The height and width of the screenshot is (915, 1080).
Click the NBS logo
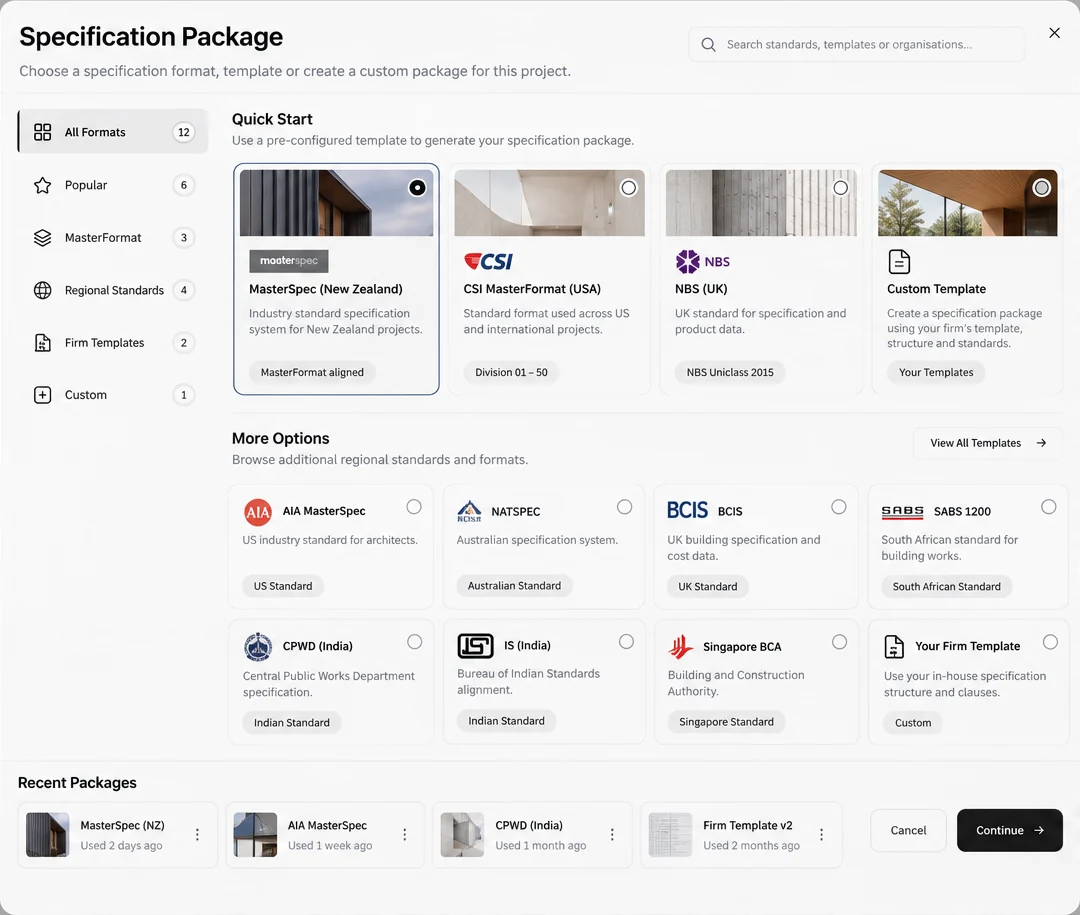703,262
